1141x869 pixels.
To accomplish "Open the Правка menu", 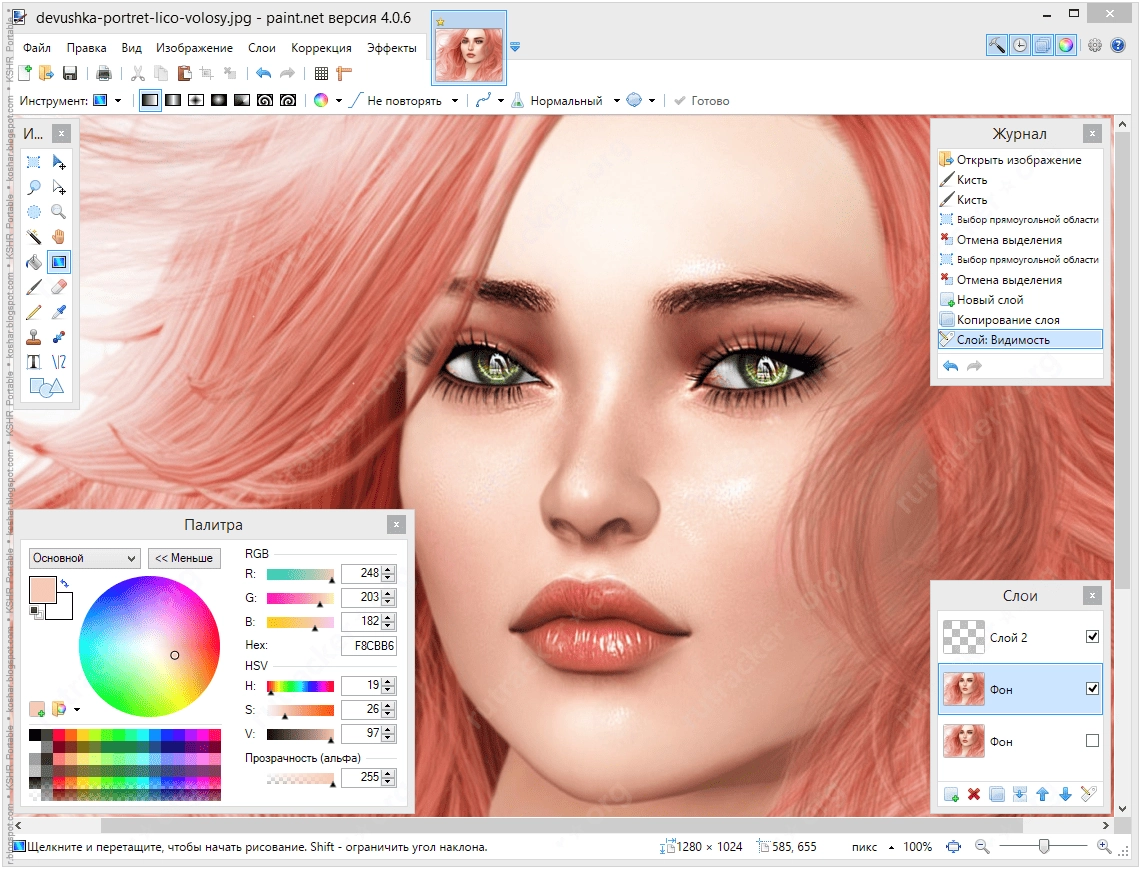I will tap(87, 48).
